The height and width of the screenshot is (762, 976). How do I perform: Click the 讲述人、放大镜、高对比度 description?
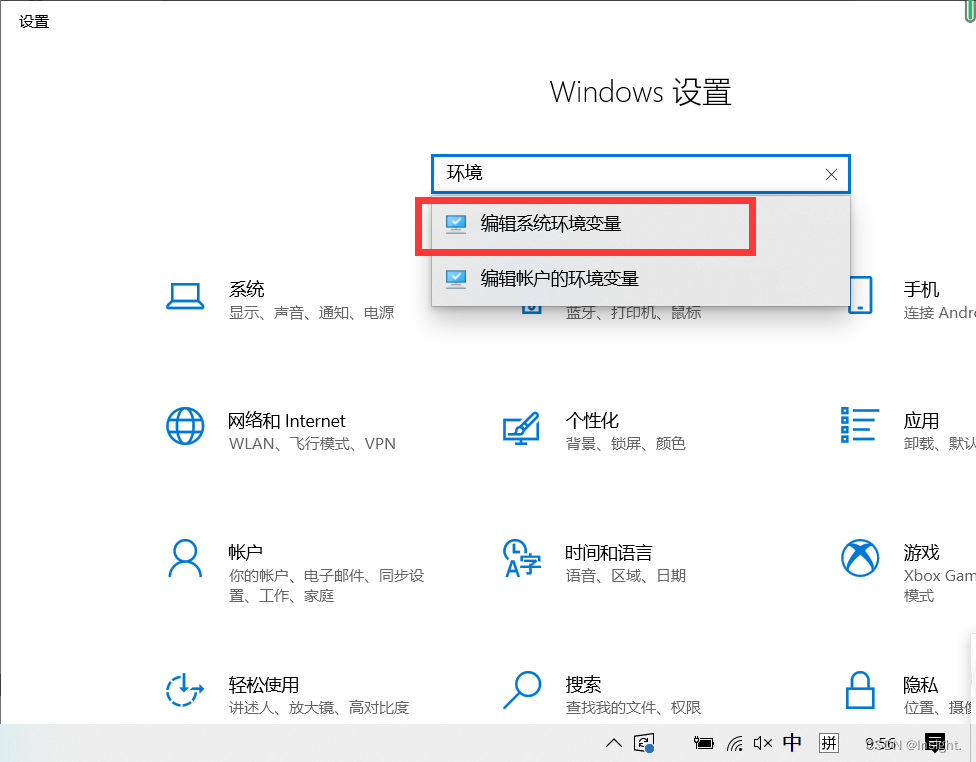319,708
